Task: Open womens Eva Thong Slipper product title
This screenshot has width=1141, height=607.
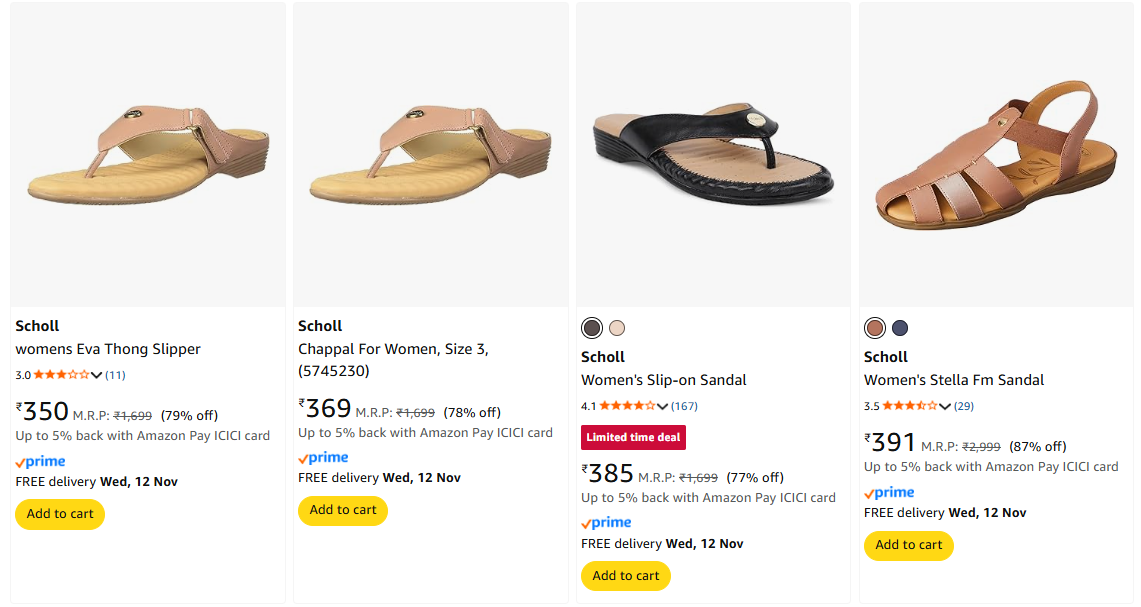Action: click(x=108, y=349)
